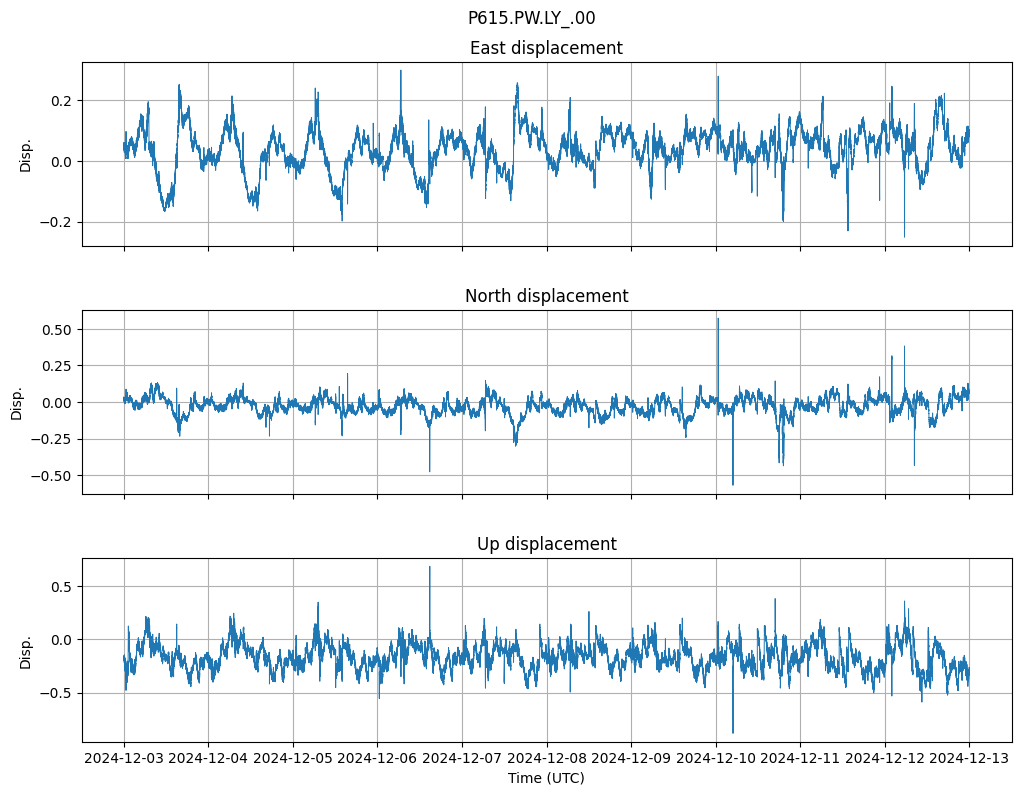Select the 2024-12-06 date tick label
Screen dimensions: 1021x795
[x=377, y=758]
